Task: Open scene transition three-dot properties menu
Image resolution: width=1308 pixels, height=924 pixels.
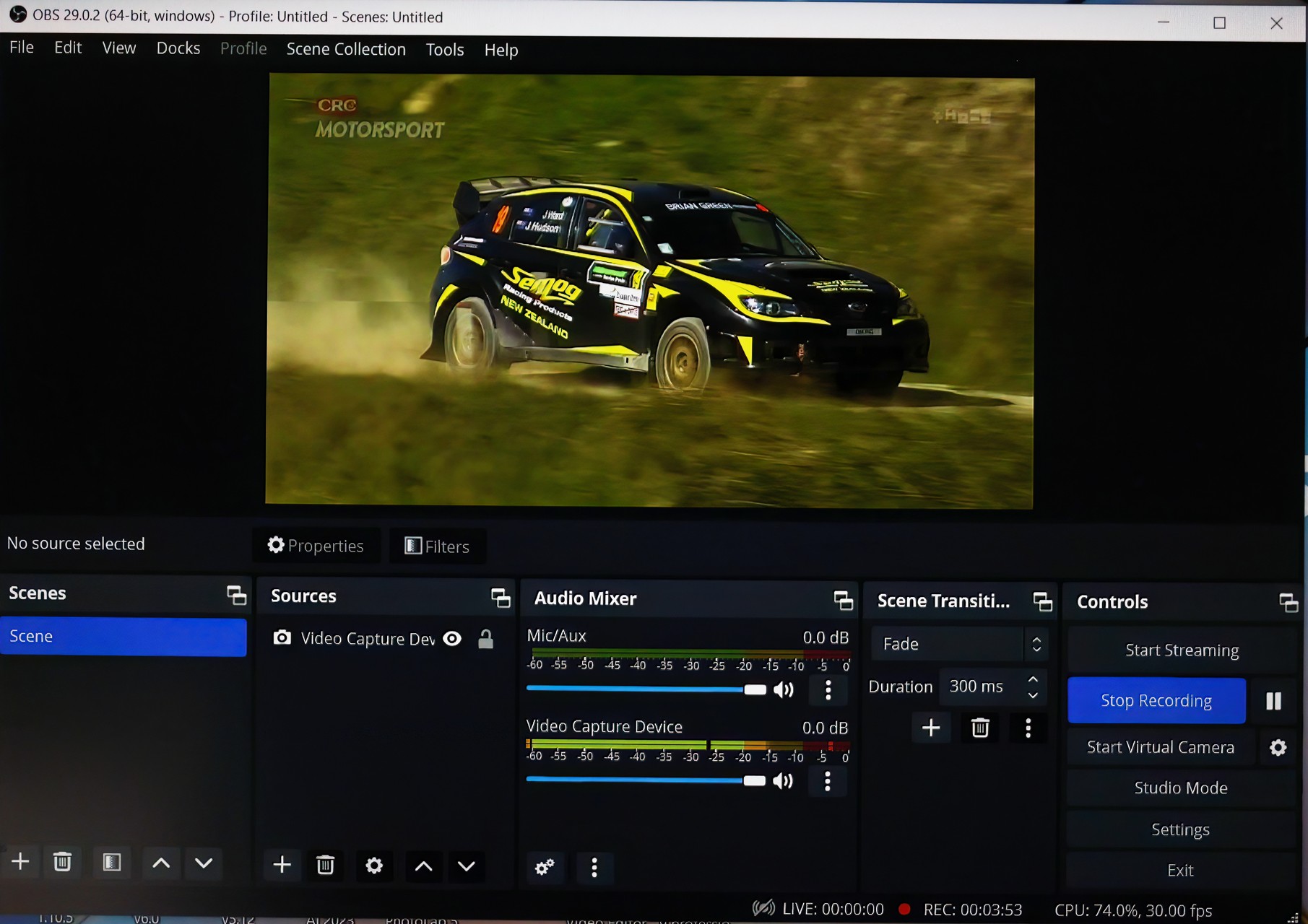Action: pos(1028,728)
